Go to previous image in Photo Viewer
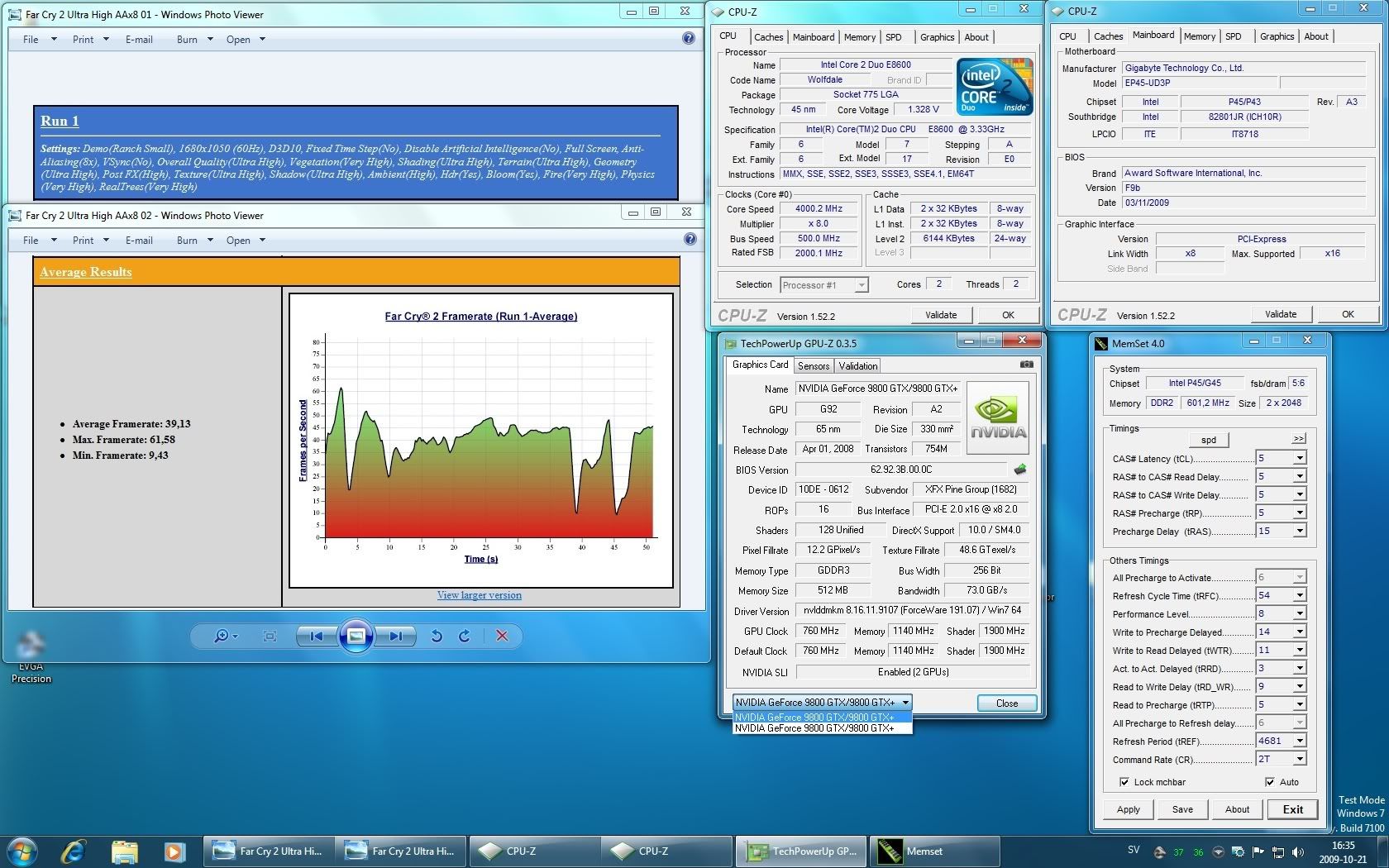This screenshot has width=1389, height=868. (x=316, y=636)
